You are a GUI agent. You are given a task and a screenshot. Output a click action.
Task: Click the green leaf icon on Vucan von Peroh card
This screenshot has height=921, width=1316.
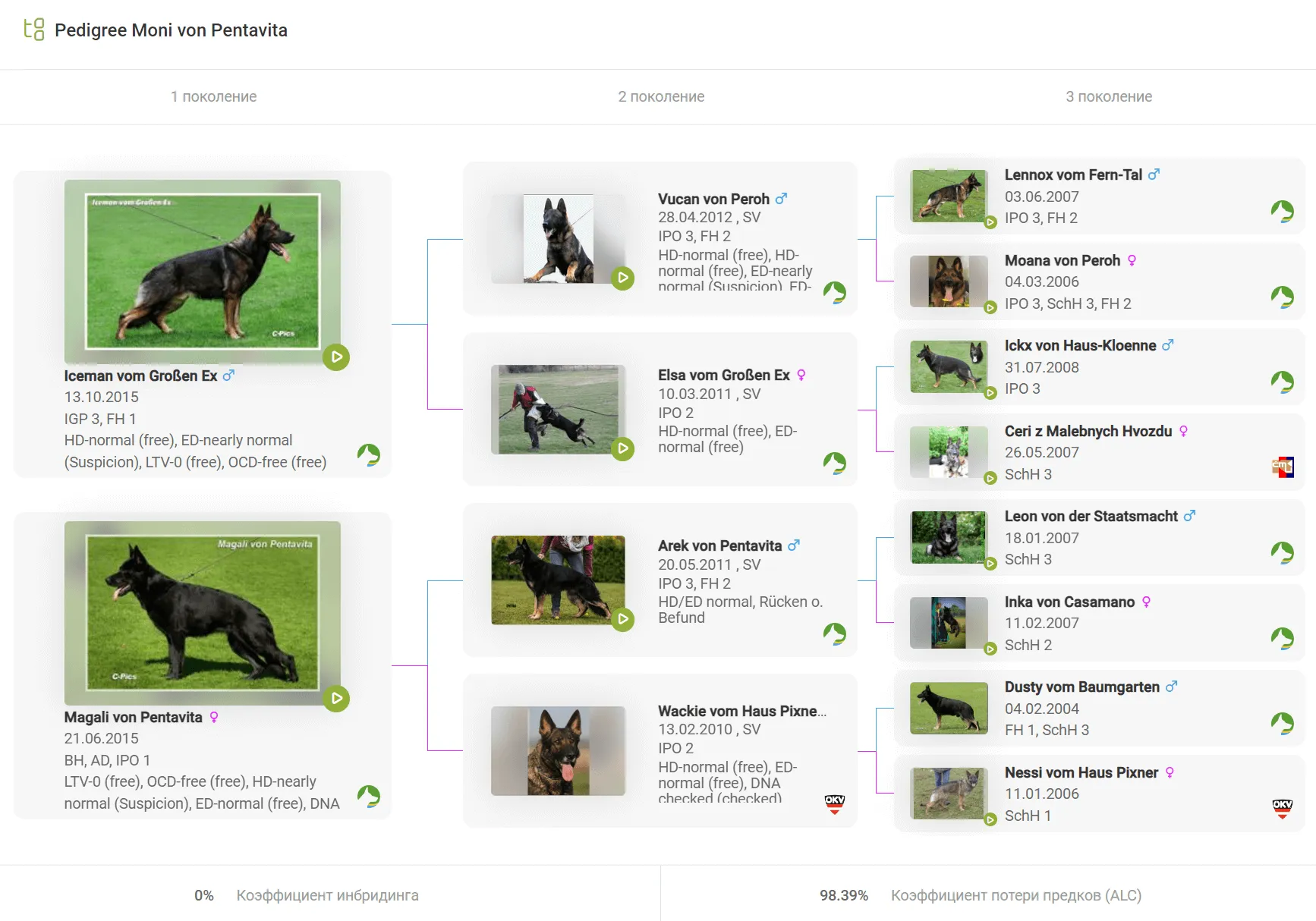pos(834,292)
